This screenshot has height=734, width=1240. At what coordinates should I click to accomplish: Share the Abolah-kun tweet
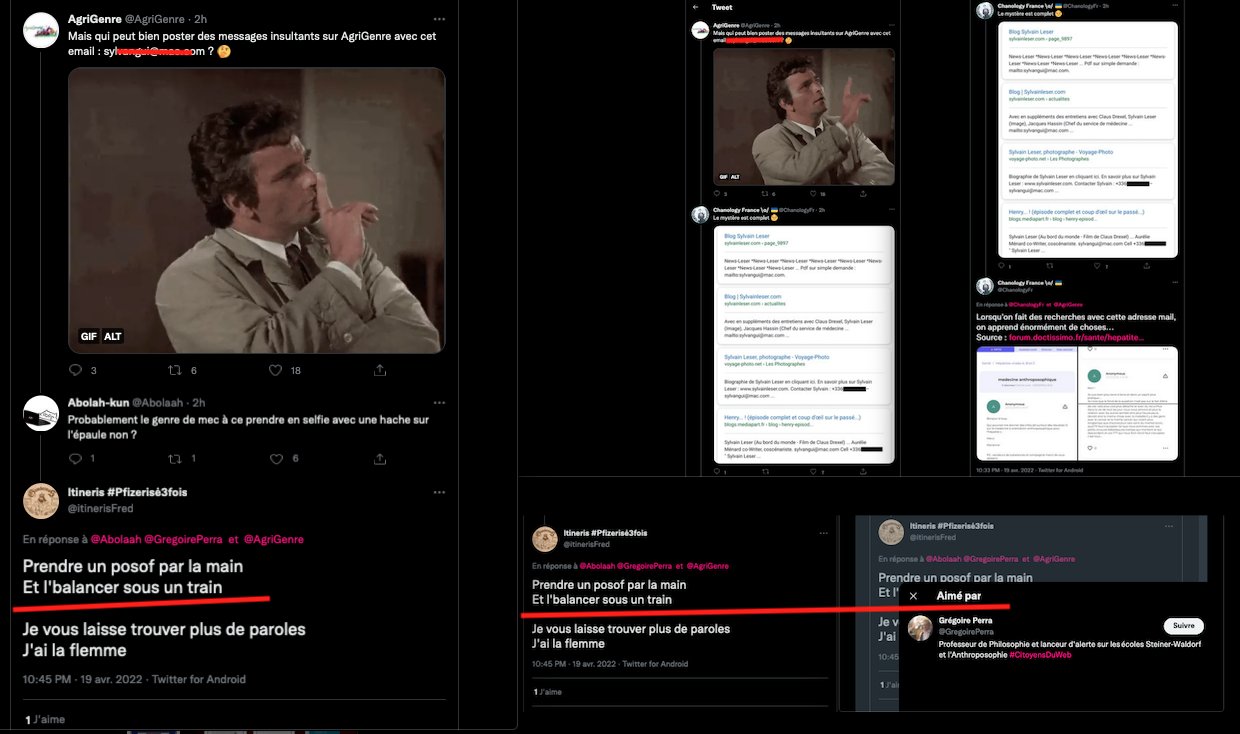click(x=380, y=458)
